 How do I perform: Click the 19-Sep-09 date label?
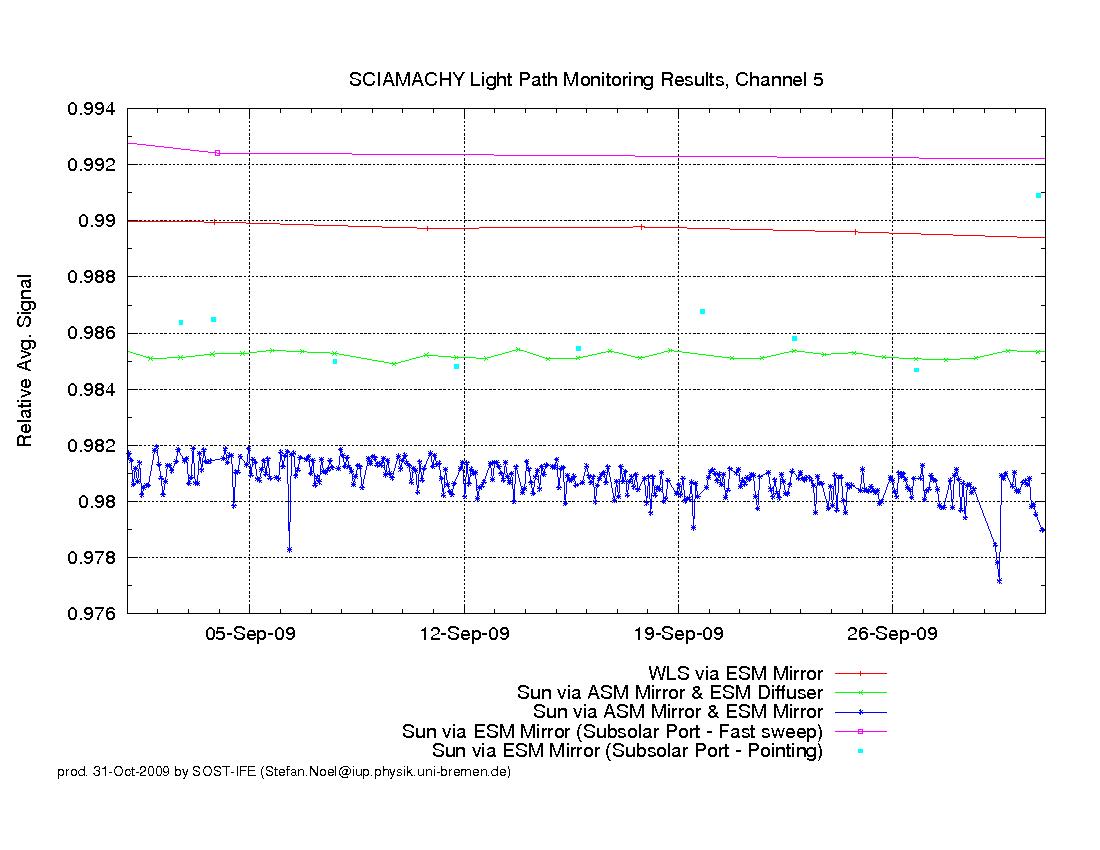tap(678, 634)
